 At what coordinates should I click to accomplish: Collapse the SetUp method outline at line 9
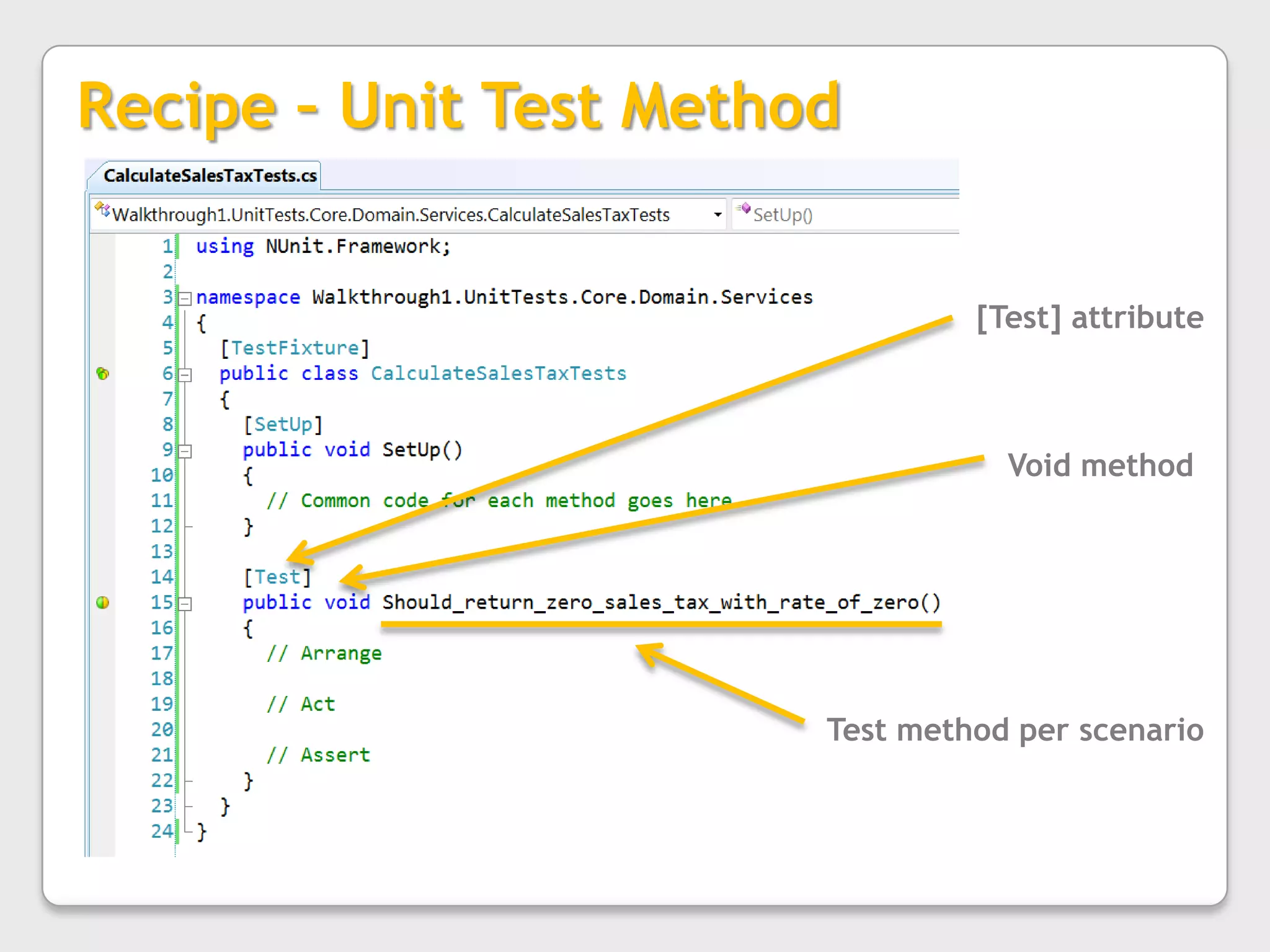[x=185, y=451]
